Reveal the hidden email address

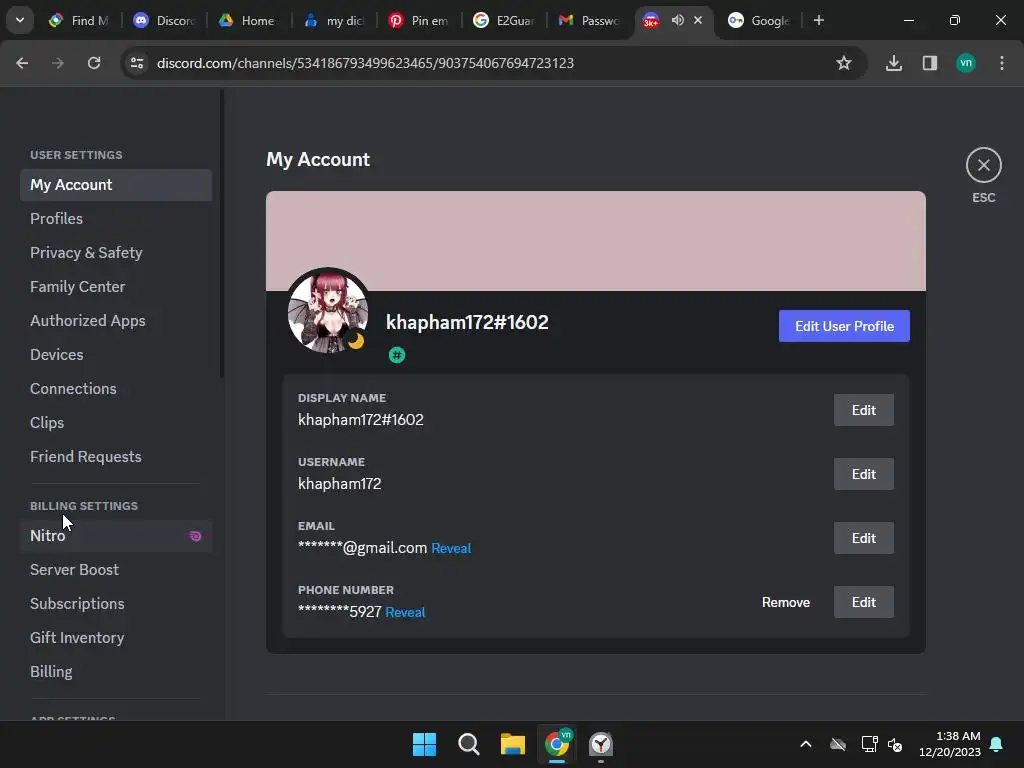(x=451, y=549)
